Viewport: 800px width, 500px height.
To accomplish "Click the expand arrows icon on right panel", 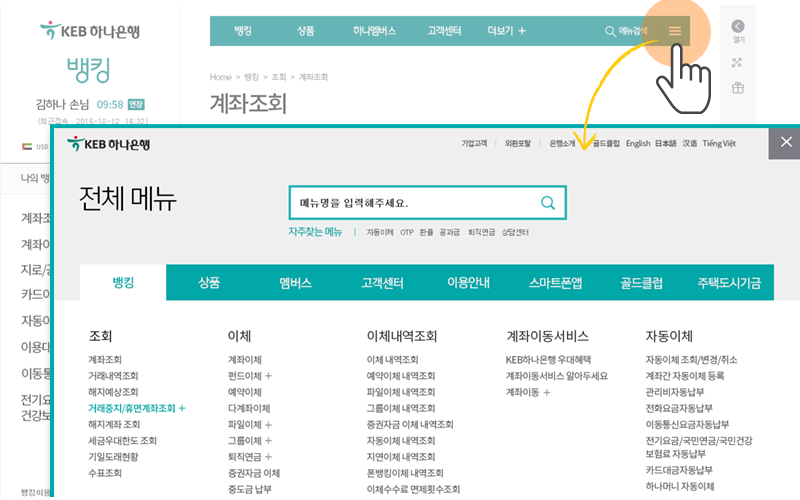I will [x=737, y=63].
